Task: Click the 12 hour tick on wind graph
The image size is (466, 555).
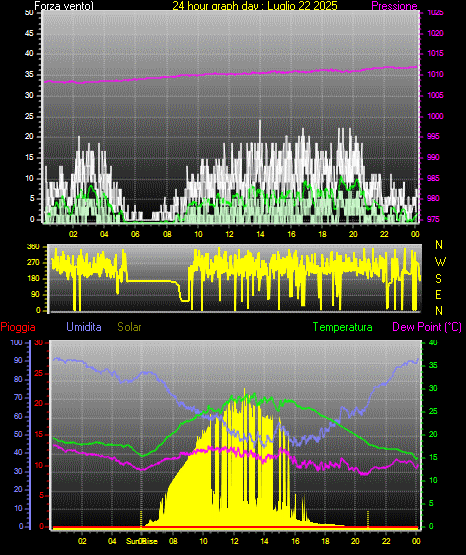Action: click(229, 234)
